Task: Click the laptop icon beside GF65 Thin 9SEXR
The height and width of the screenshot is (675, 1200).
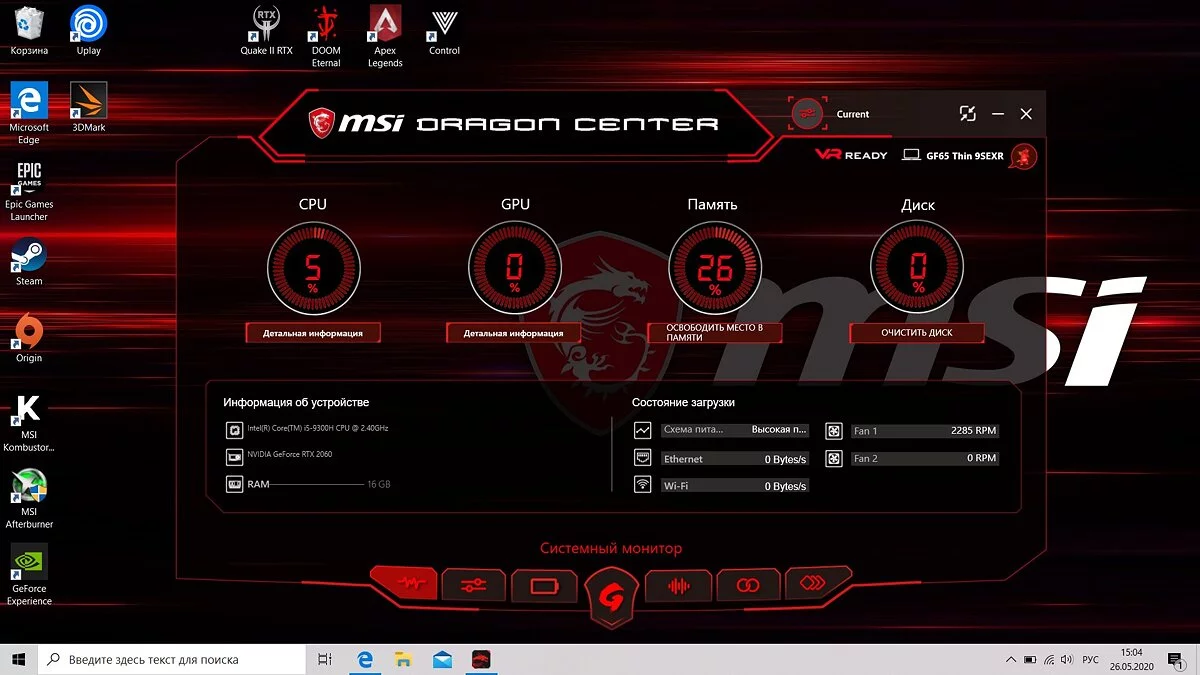Action: click(x=911, y=155)
